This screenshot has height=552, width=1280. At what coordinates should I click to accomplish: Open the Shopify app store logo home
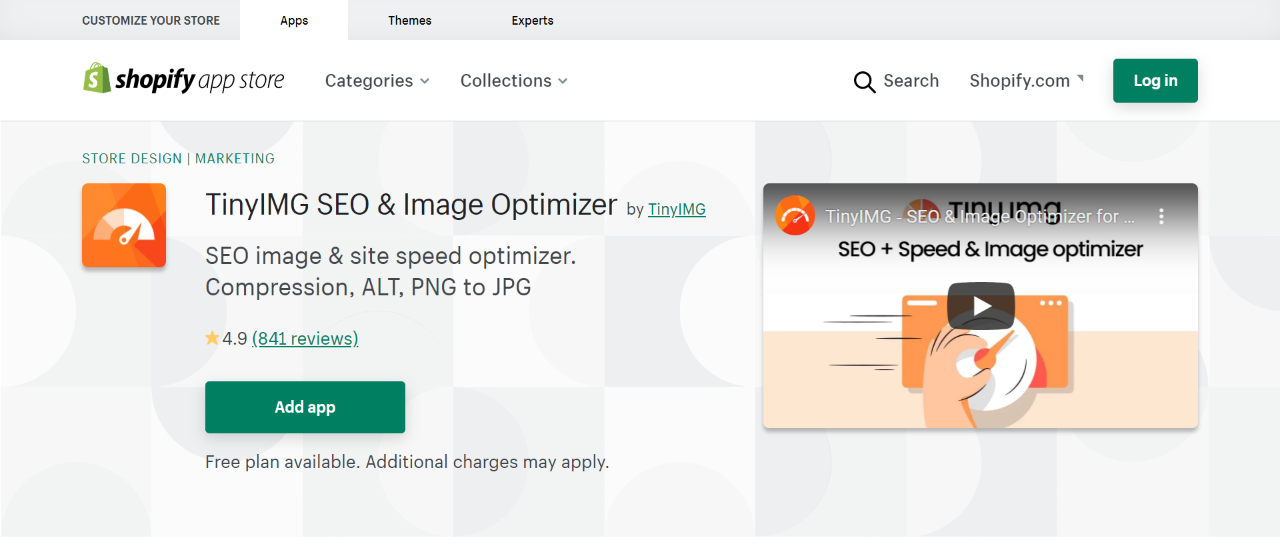(183, 80)
